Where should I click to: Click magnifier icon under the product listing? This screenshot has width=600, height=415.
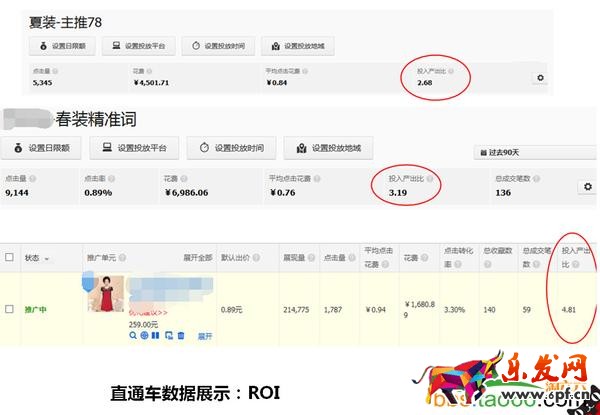[133, 336]
